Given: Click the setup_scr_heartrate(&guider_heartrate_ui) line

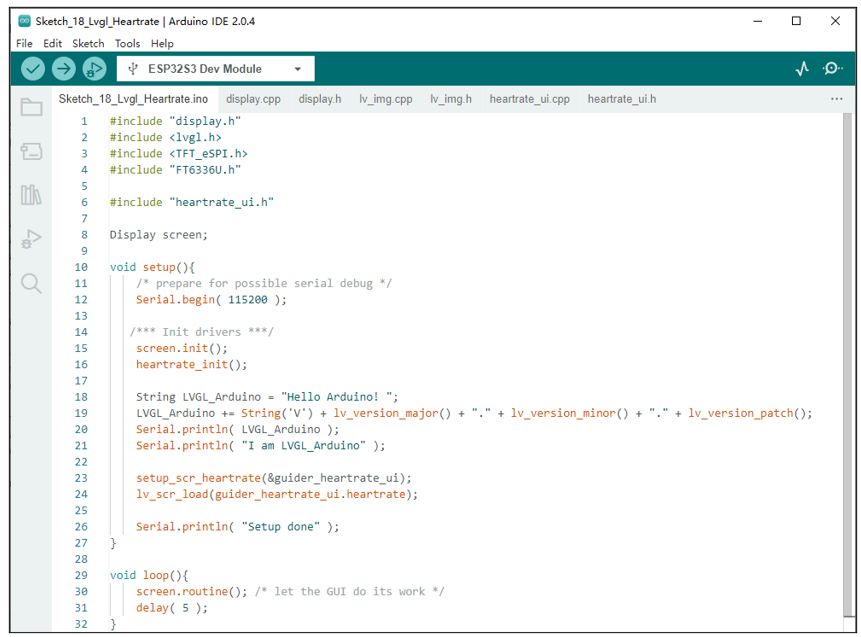Looking at the screenshot, I should [x=273, y=478].
